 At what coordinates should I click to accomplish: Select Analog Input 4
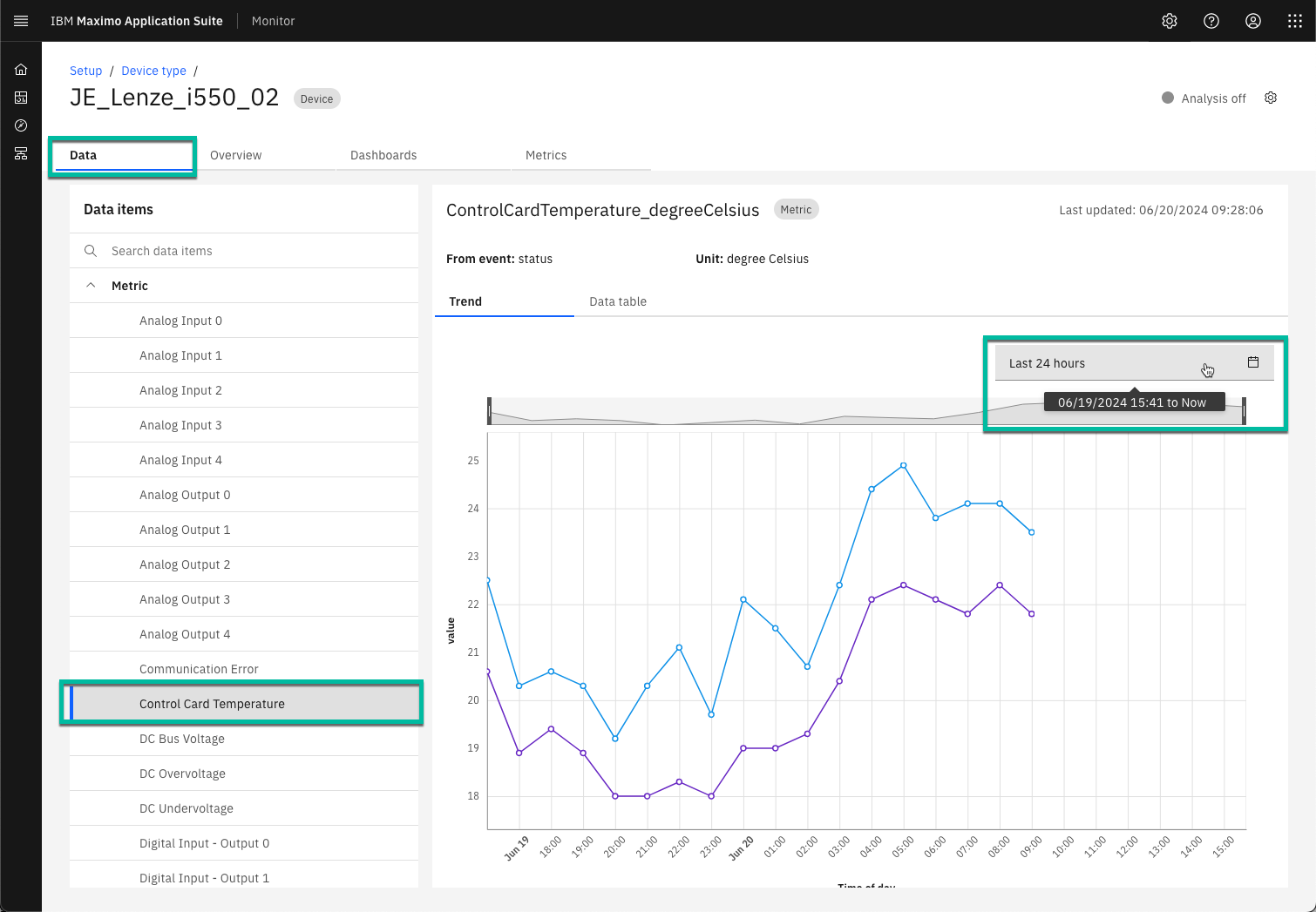point(244,460)
